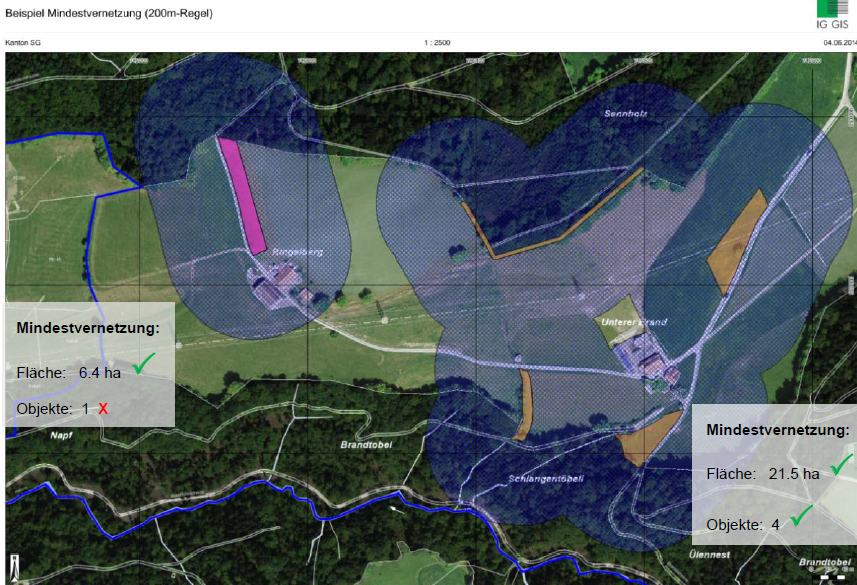This screenshot has width=857, height=585.
Task: Select the magenta strip parcel near Rengelberg
Action: tap(242, 196)
